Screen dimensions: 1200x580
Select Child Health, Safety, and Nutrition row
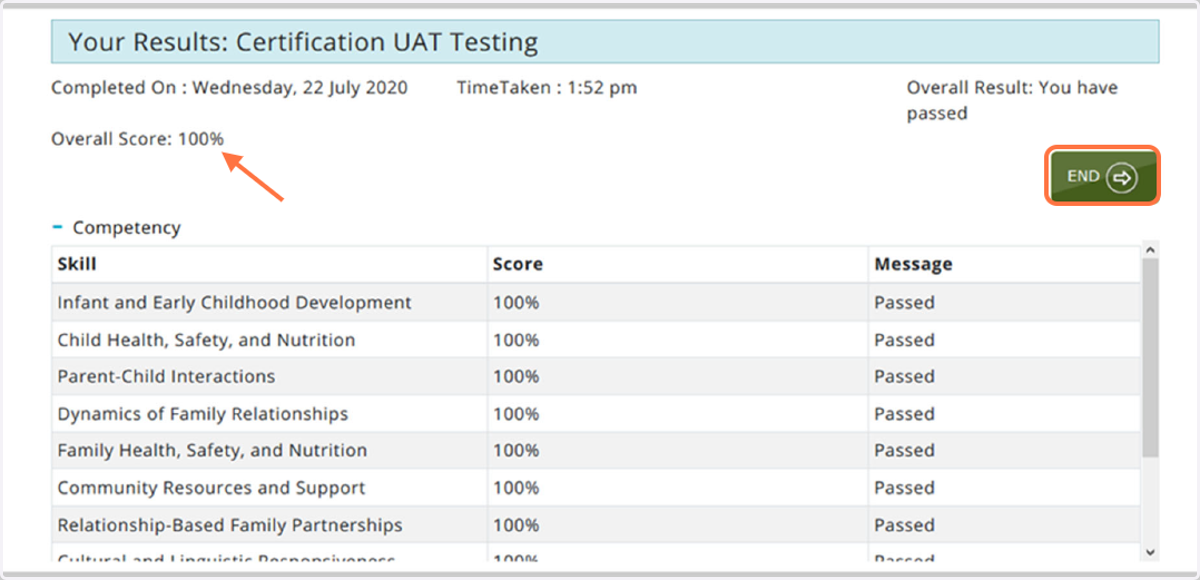596,340
